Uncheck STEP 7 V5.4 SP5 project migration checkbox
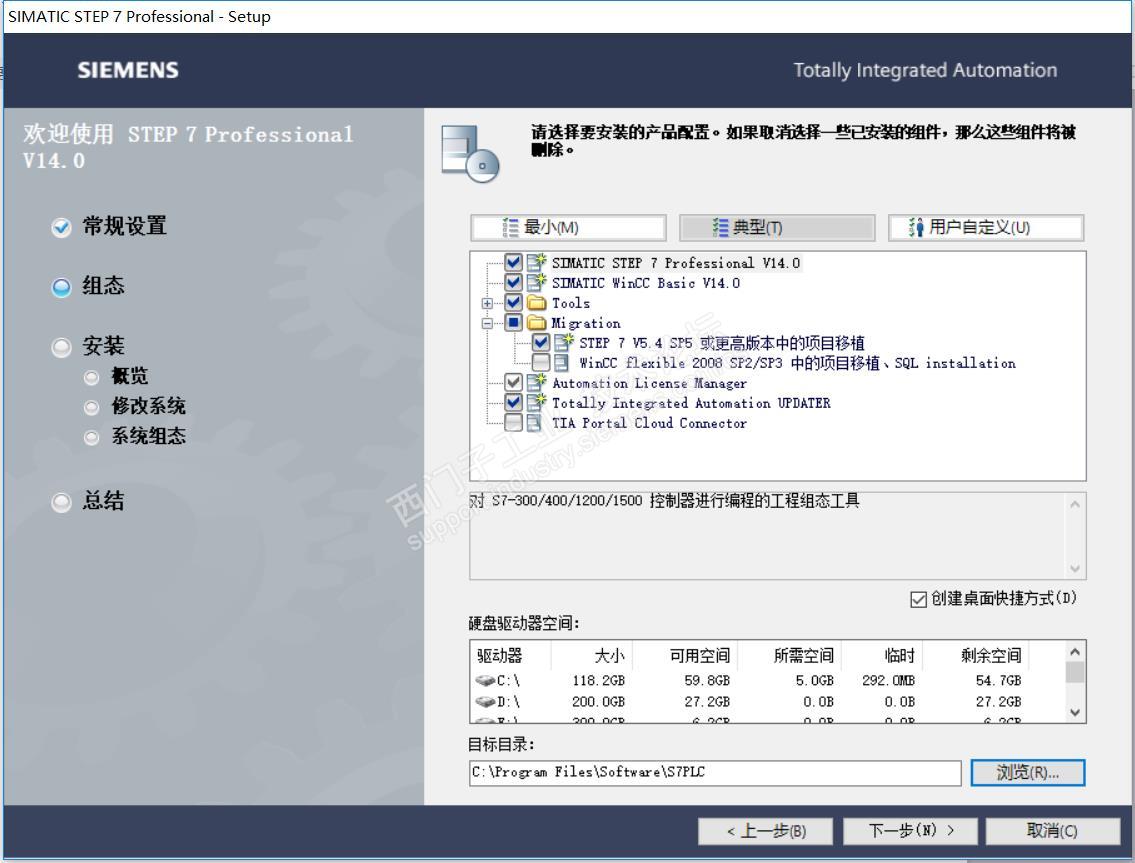Image resolution: width=1135 pixels, height=863 pixels. tap(541, 342)
